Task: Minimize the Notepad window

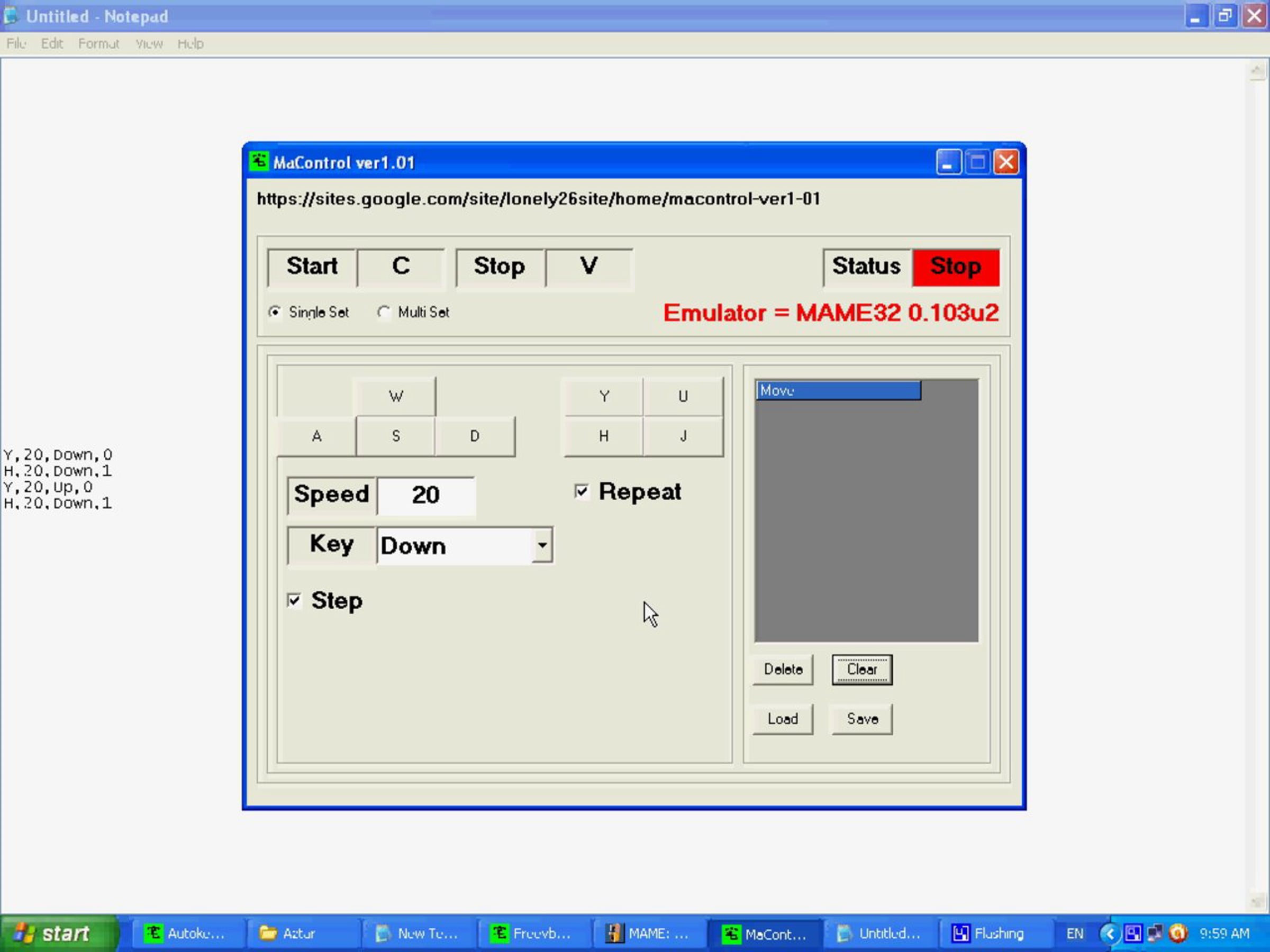Action: point(1196,16)
